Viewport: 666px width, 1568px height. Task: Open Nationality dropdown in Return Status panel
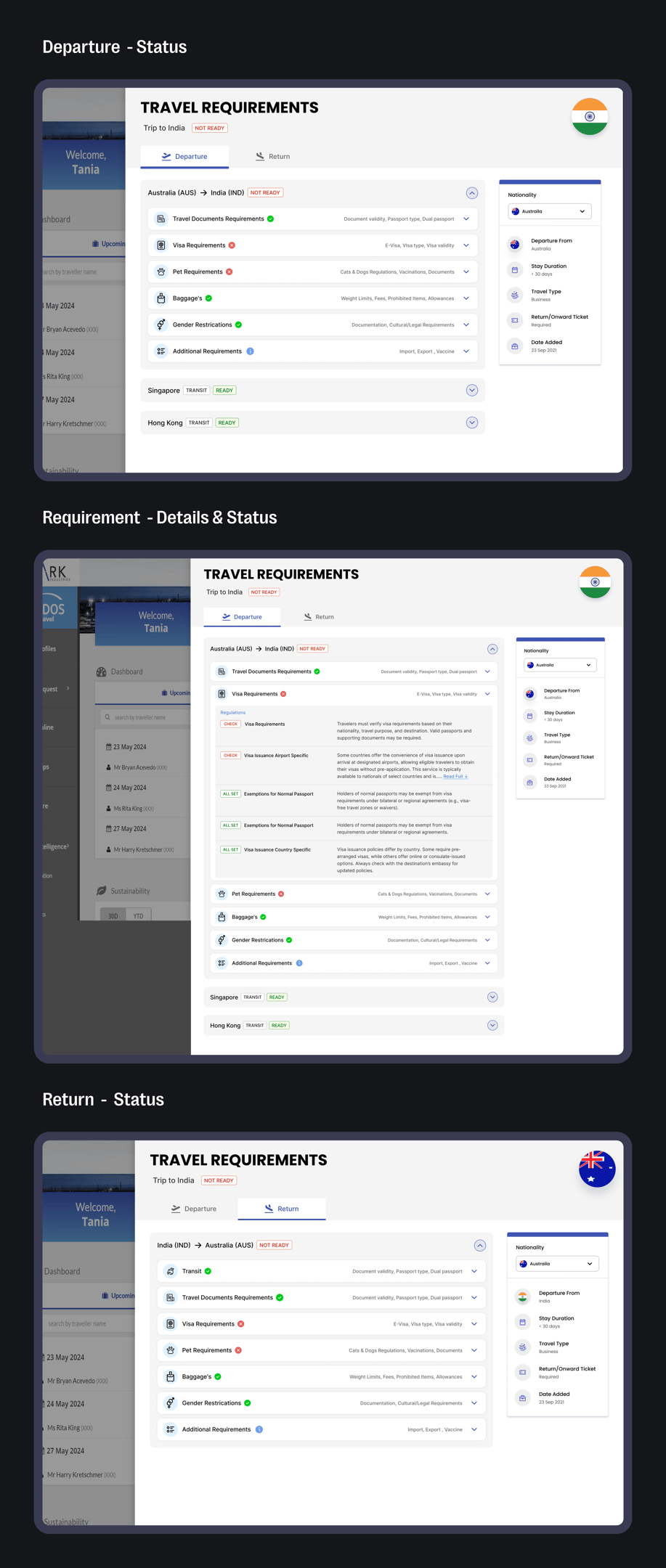(x=557, y=1264)
